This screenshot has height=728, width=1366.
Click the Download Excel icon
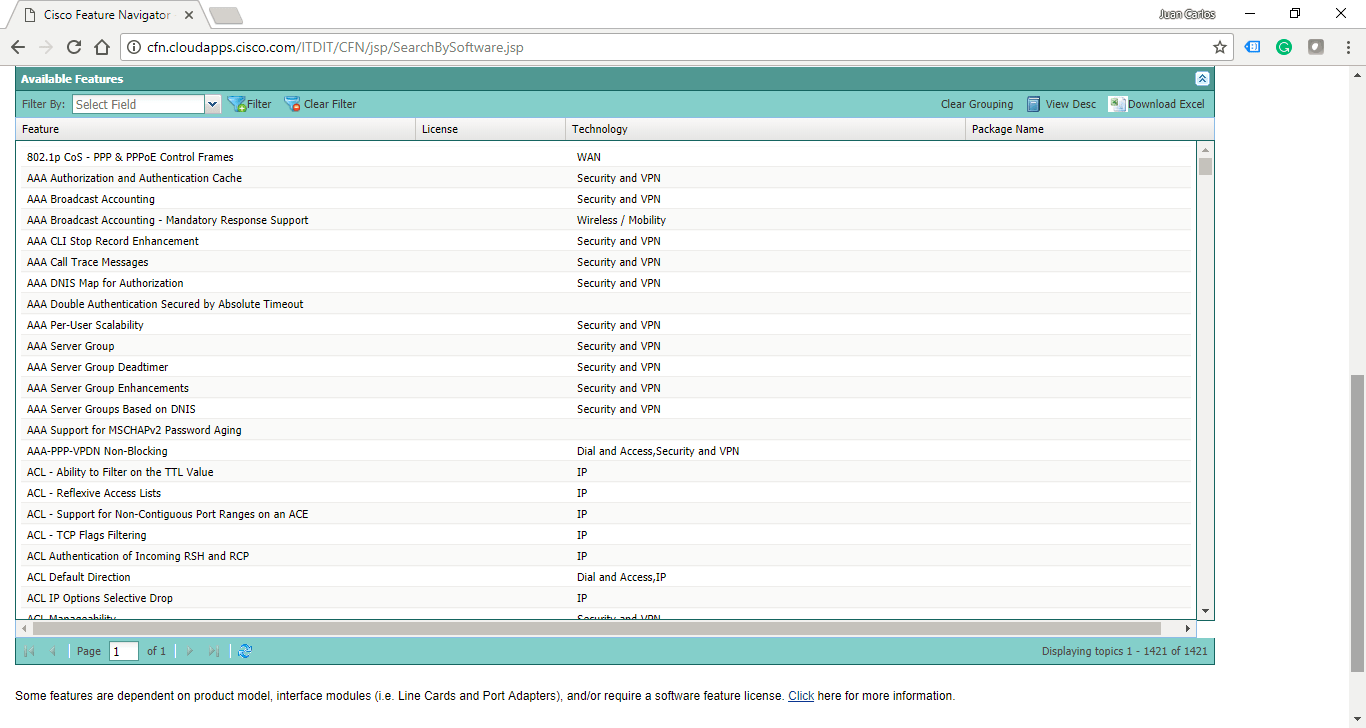tap(1118, 103)
